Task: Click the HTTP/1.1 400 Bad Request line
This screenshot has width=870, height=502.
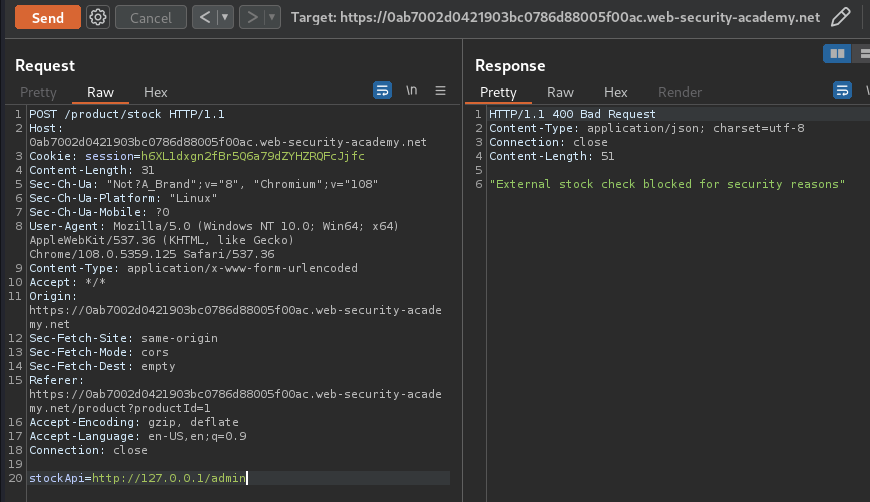Action: (x=572, y=114)
